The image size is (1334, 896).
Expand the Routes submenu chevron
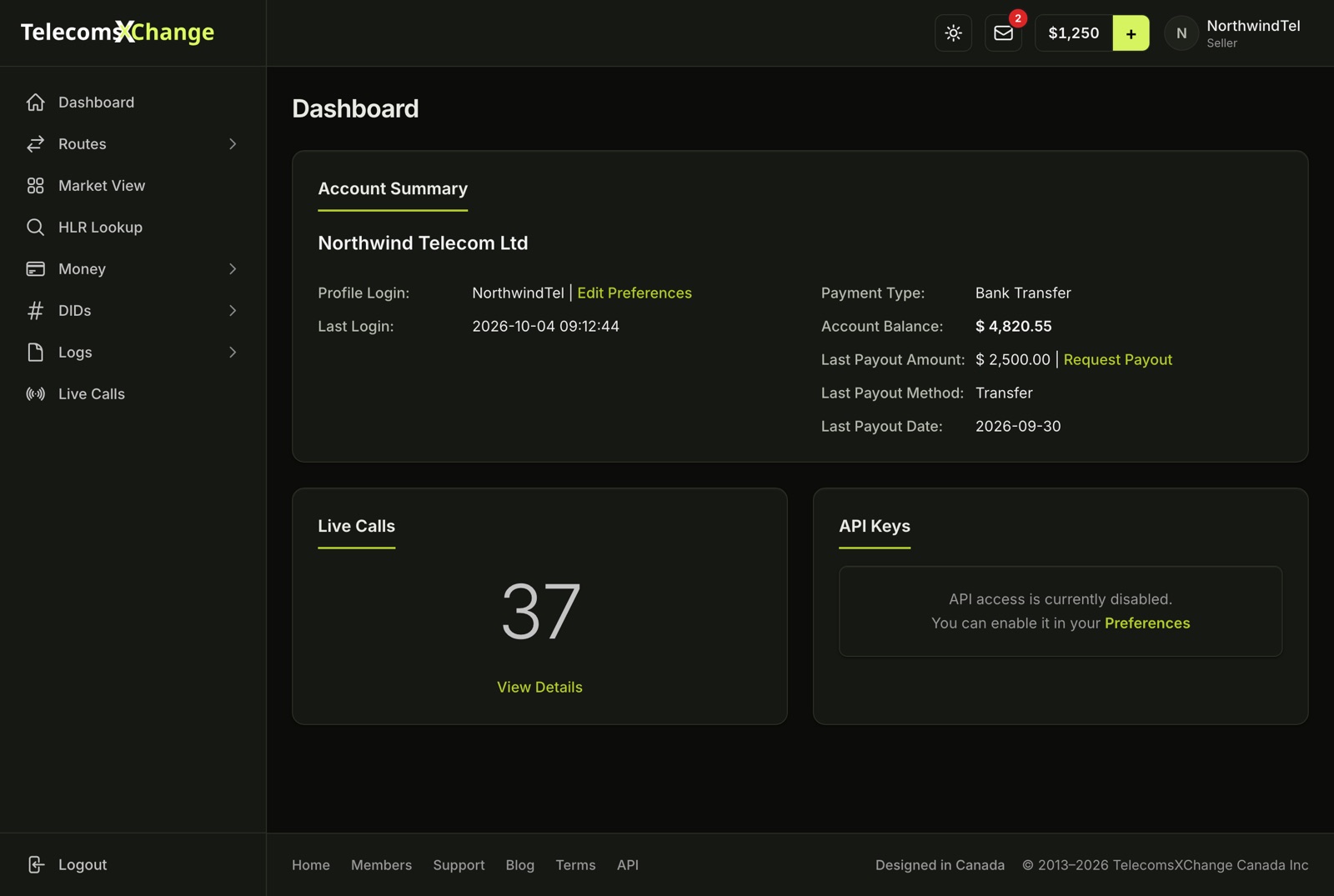pos(233,144)
